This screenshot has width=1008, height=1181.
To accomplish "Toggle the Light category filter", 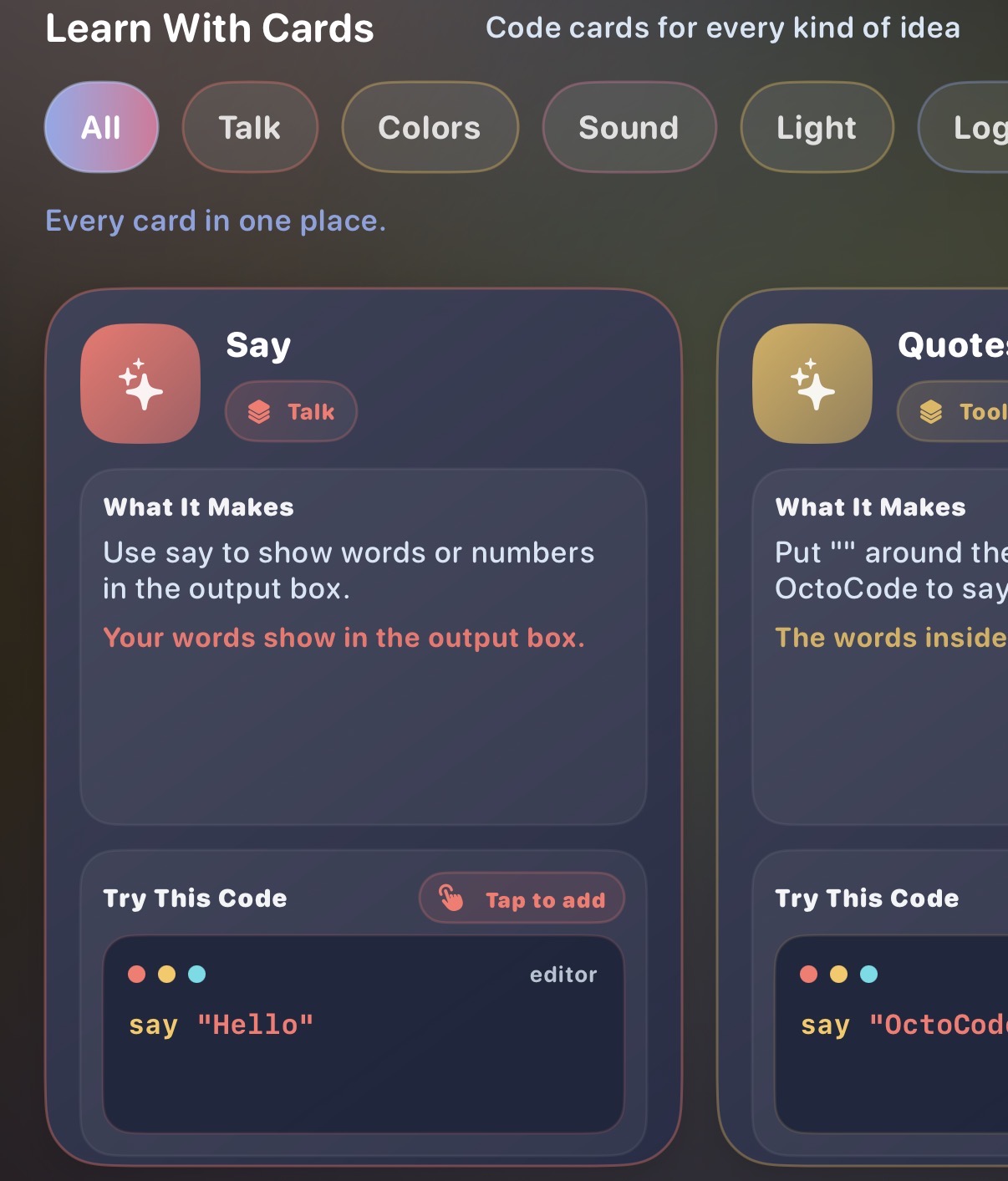I will [x=816, y=128].
